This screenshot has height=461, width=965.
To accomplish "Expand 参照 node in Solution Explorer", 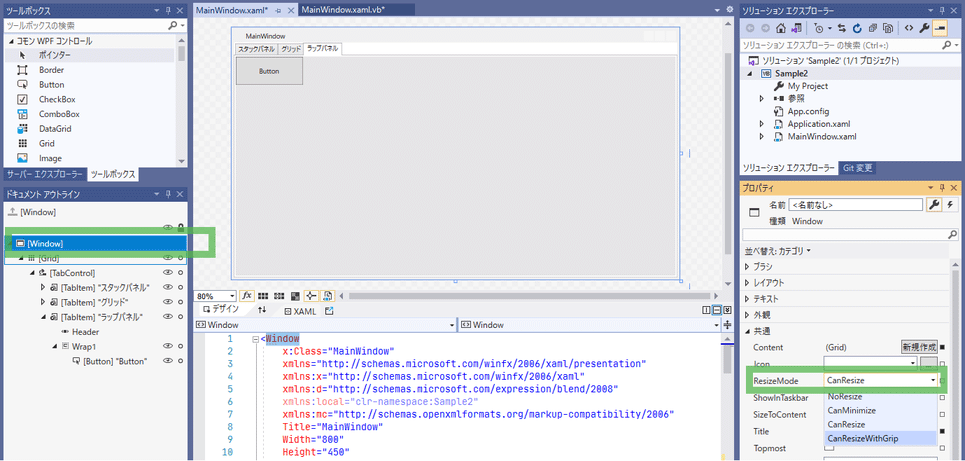I will (762, 98).
